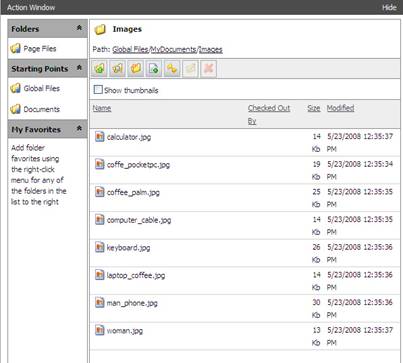Image resolution: width=403 pixels, height=363 pixels.
Task: Open the coffe_pocketpc.jpg file name
Action: [x=138, y=165]
